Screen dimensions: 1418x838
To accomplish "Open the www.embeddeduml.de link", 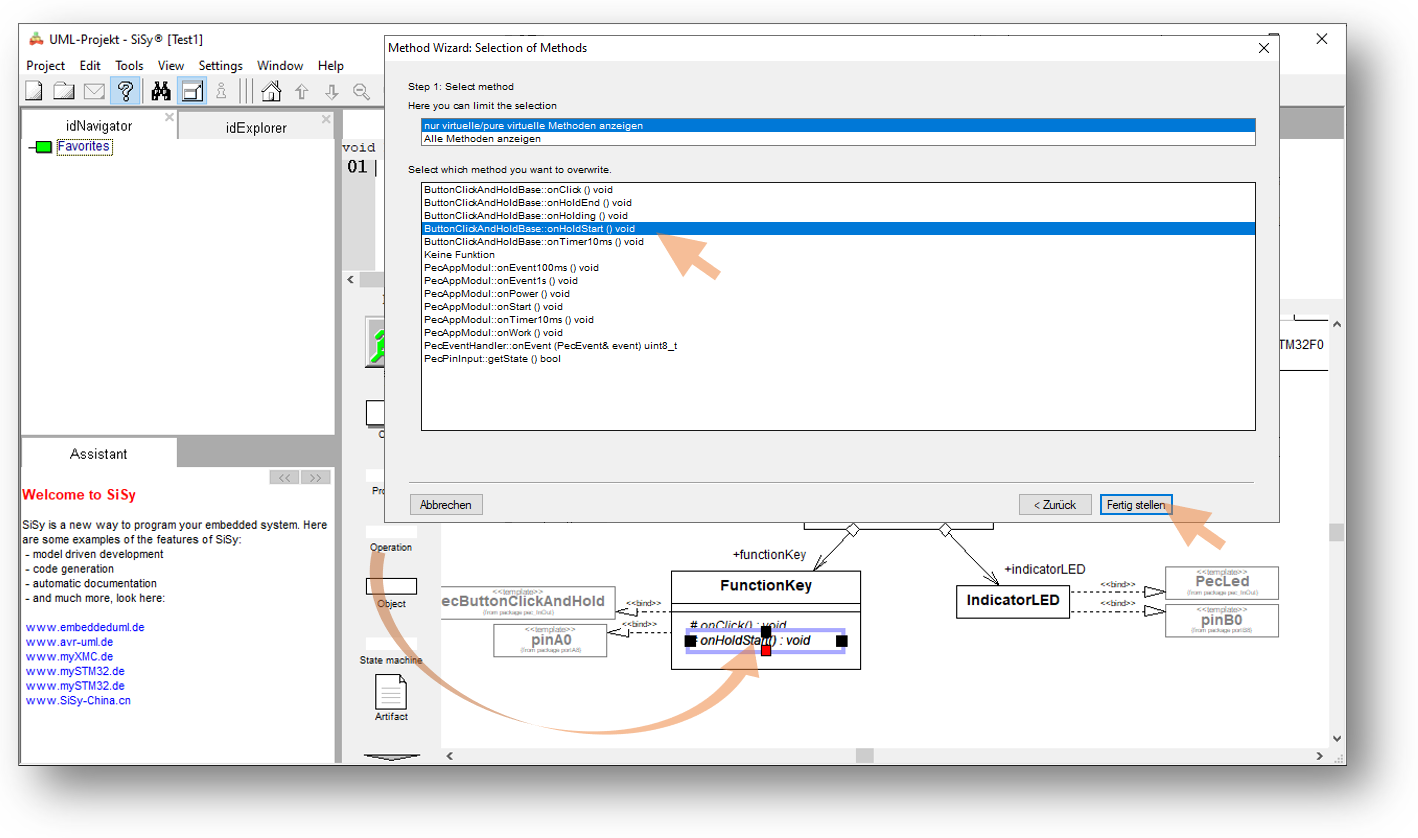I will (x=85, y=627).
